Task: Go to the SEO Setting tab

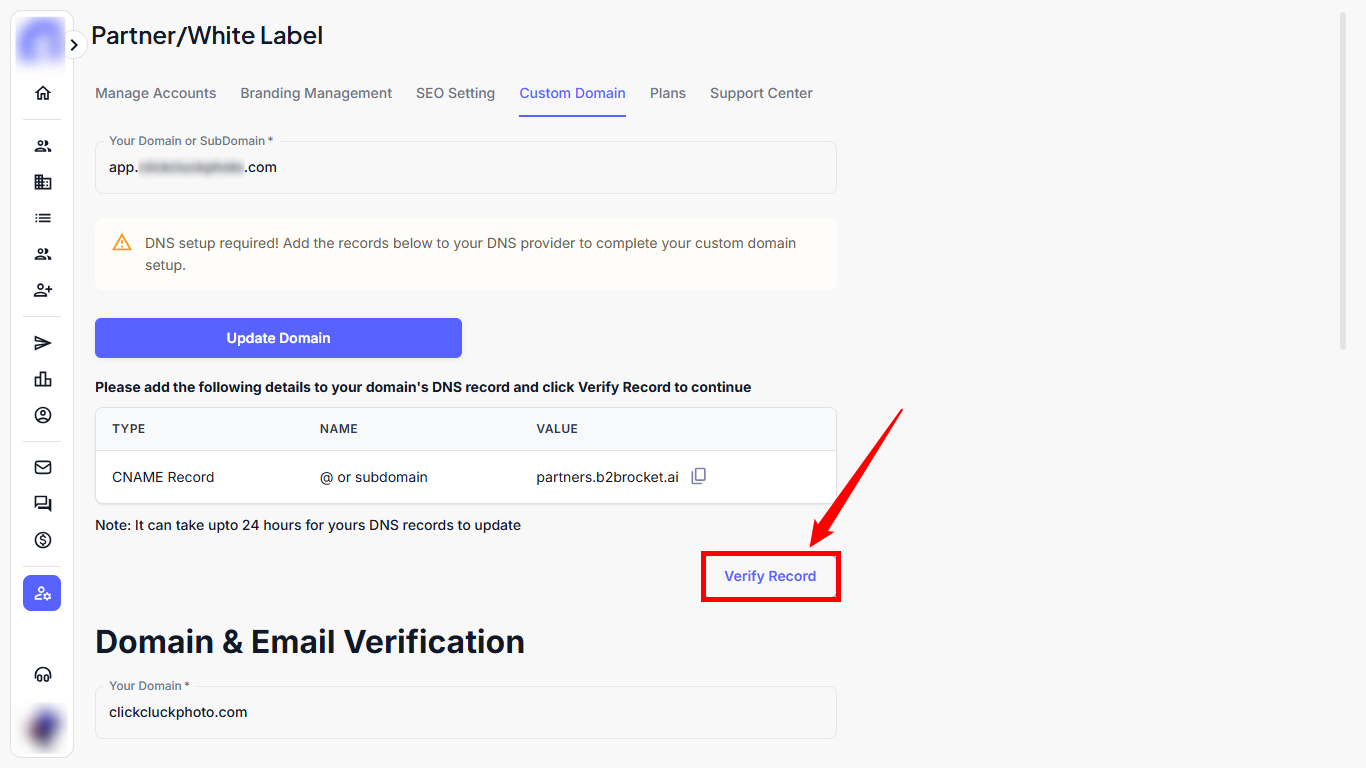Action: (455, 93)
